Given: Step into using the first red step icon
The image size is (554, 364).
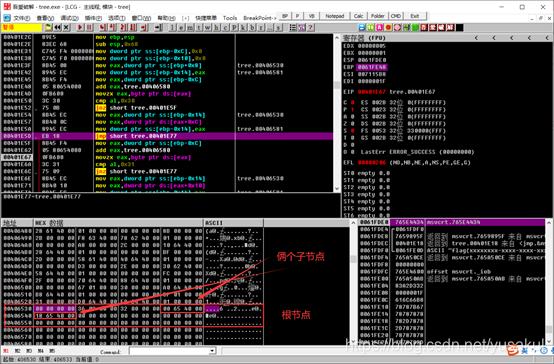Looking at the screenshot, I should point(103,28).
